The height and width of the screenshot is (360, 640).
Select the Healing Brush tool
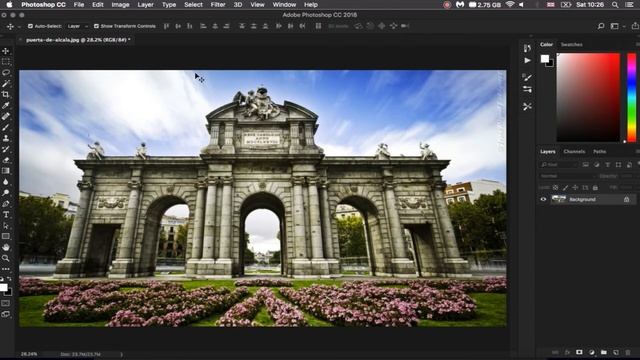pyautogui.click(x=6, y=117)
